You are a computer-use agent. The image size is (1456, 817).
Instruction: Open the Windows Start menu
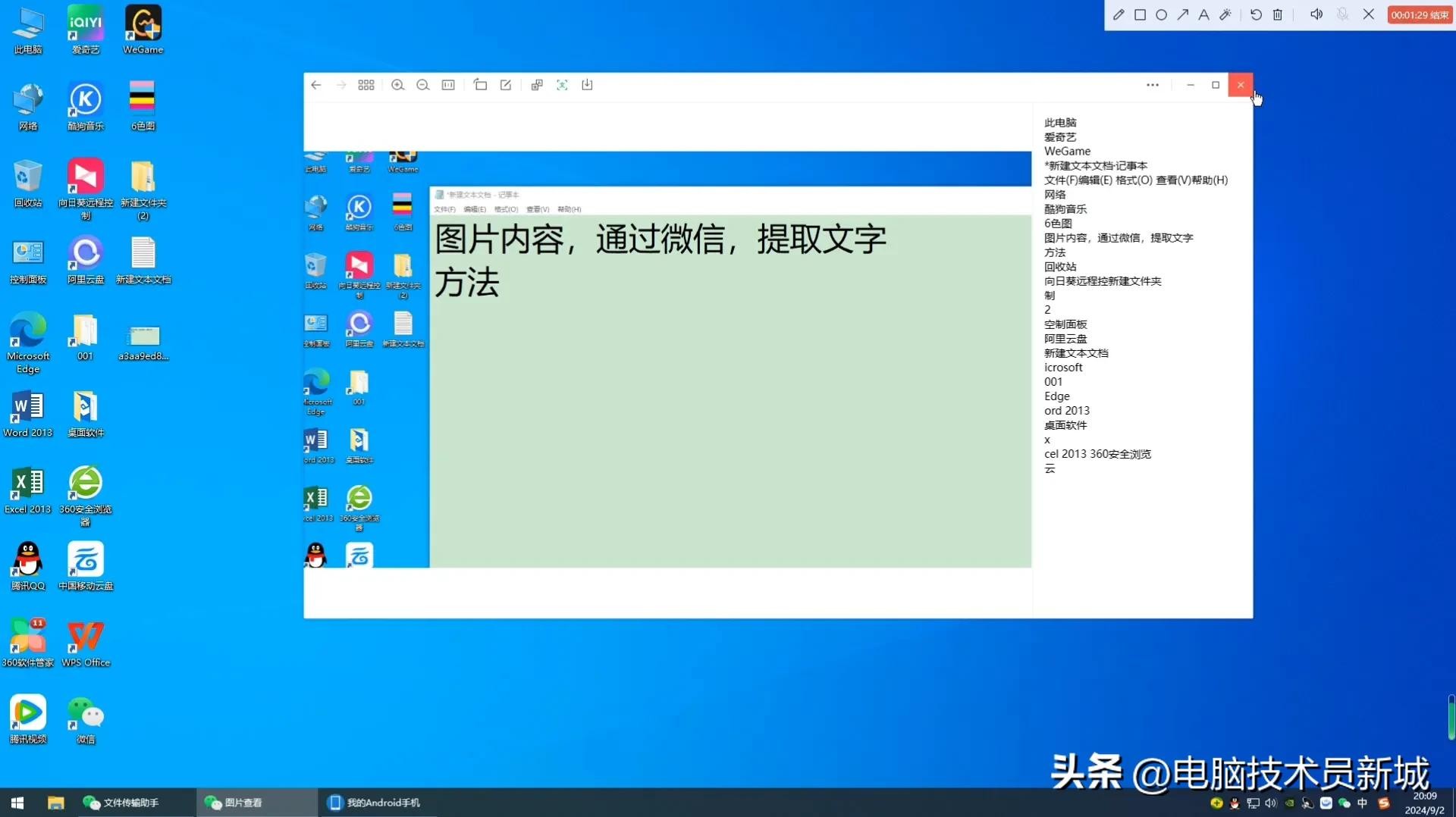click(x=17, y=803)
